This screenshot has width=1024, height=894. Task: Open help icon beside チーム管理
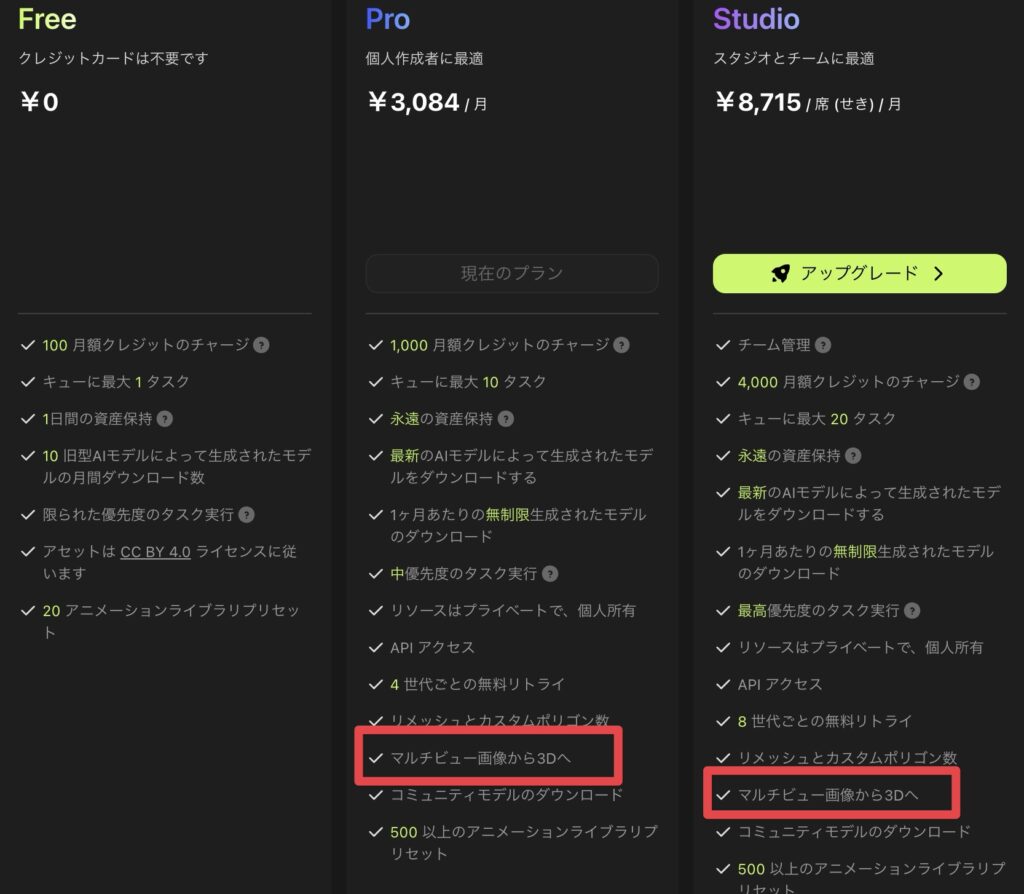823,345
